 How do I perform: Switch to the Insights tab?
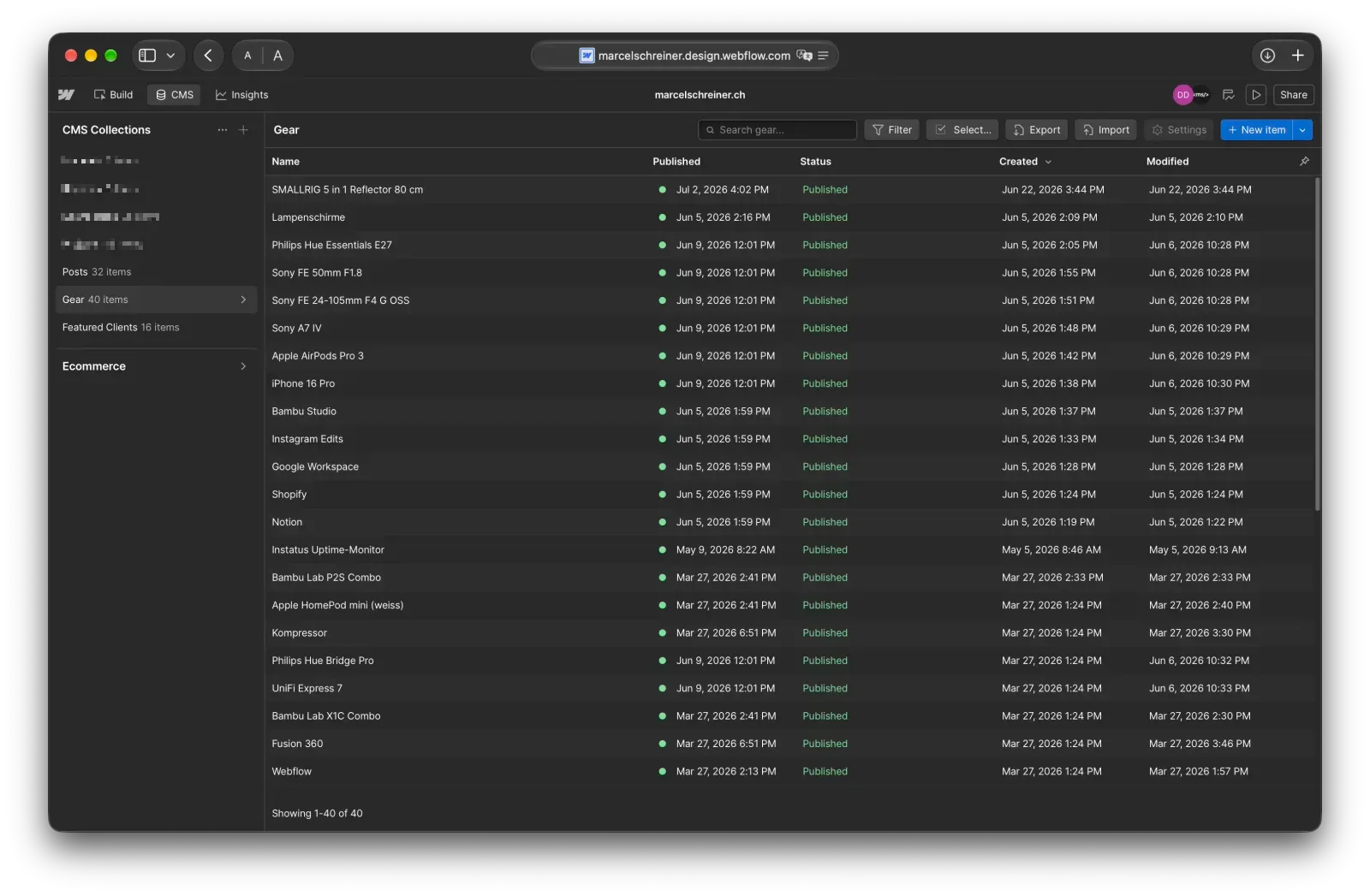241,95
